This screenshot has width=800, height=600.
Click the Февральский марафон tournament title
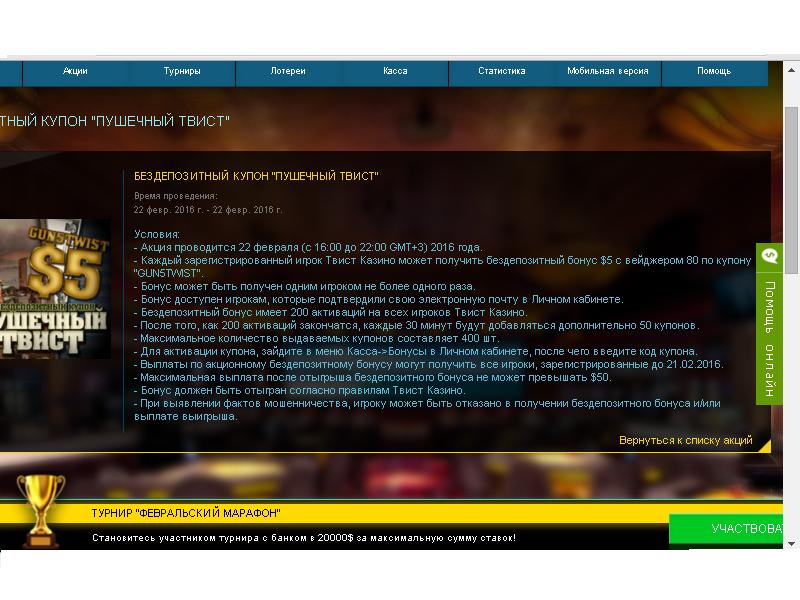(x=186, y=514)
